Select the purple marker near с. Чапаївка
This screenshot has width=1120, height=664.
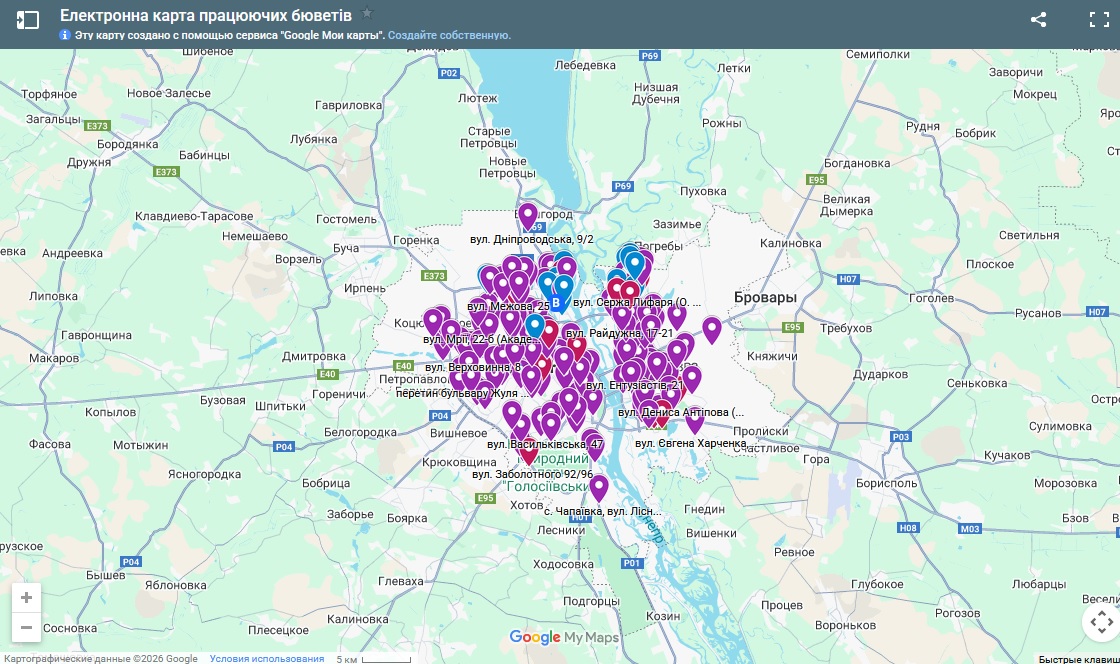[x=598, y=488]
